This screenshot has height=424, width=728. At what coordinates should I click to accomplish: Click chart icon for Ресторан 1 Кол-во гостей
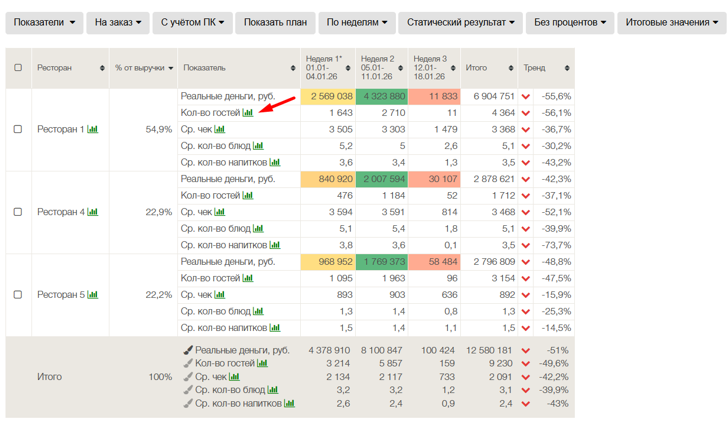pyautogui.click(x=248, y=112)
